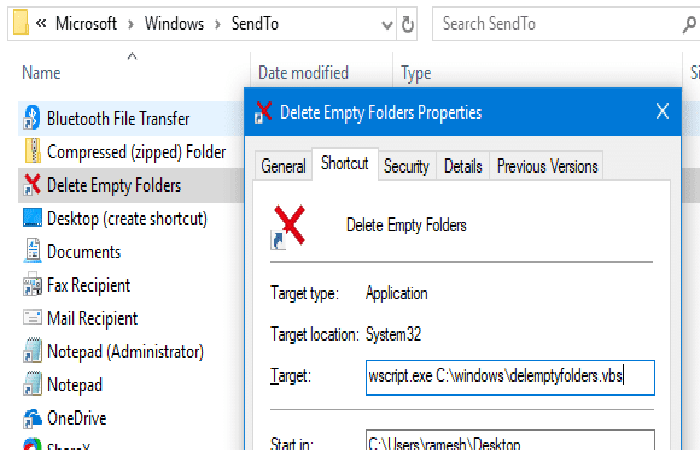700x450 pixels.
Task: Click inside the Target text field
Action: 510,377
